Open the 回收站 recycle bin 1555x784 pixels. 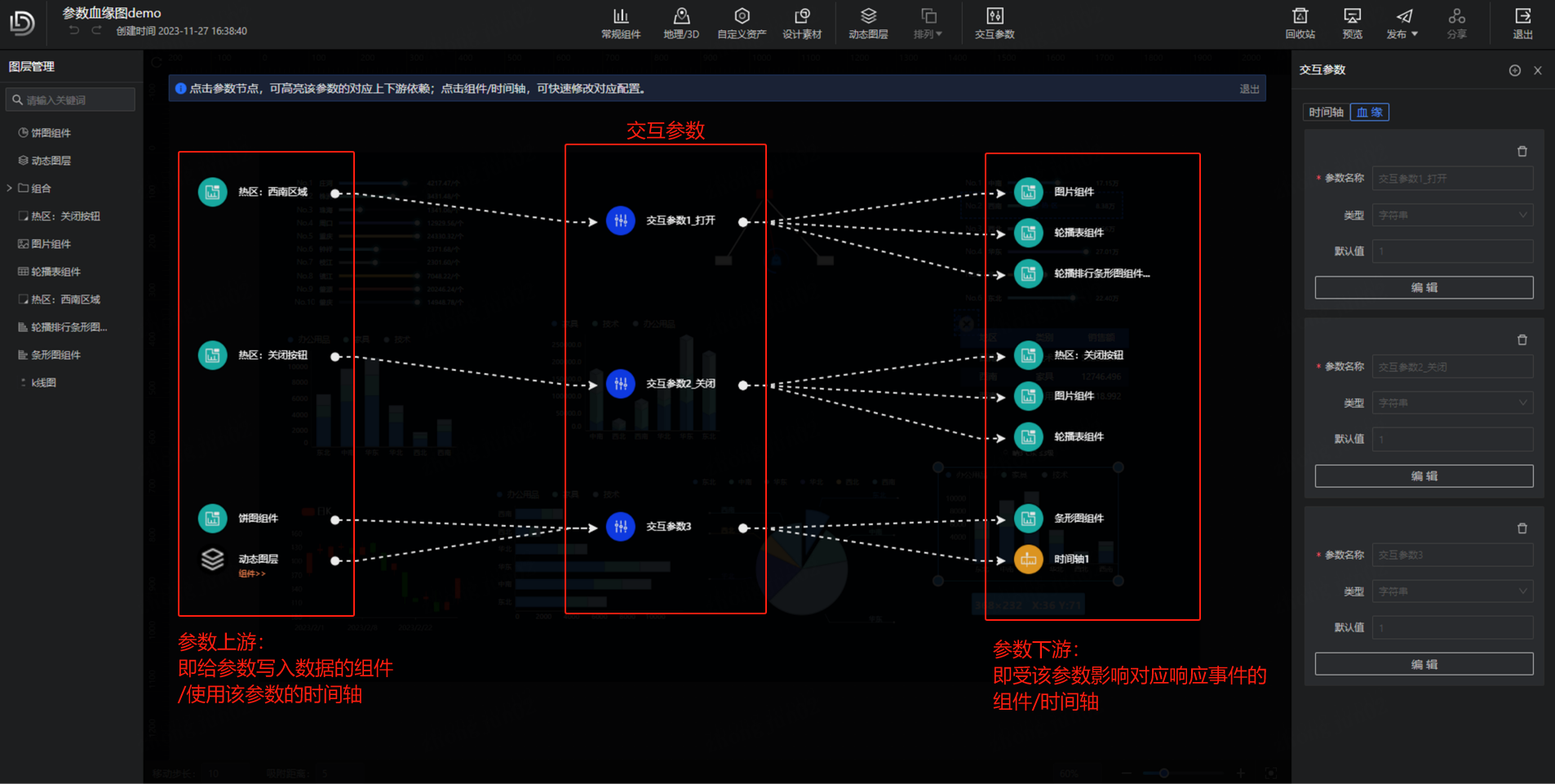pos(1300,23)
